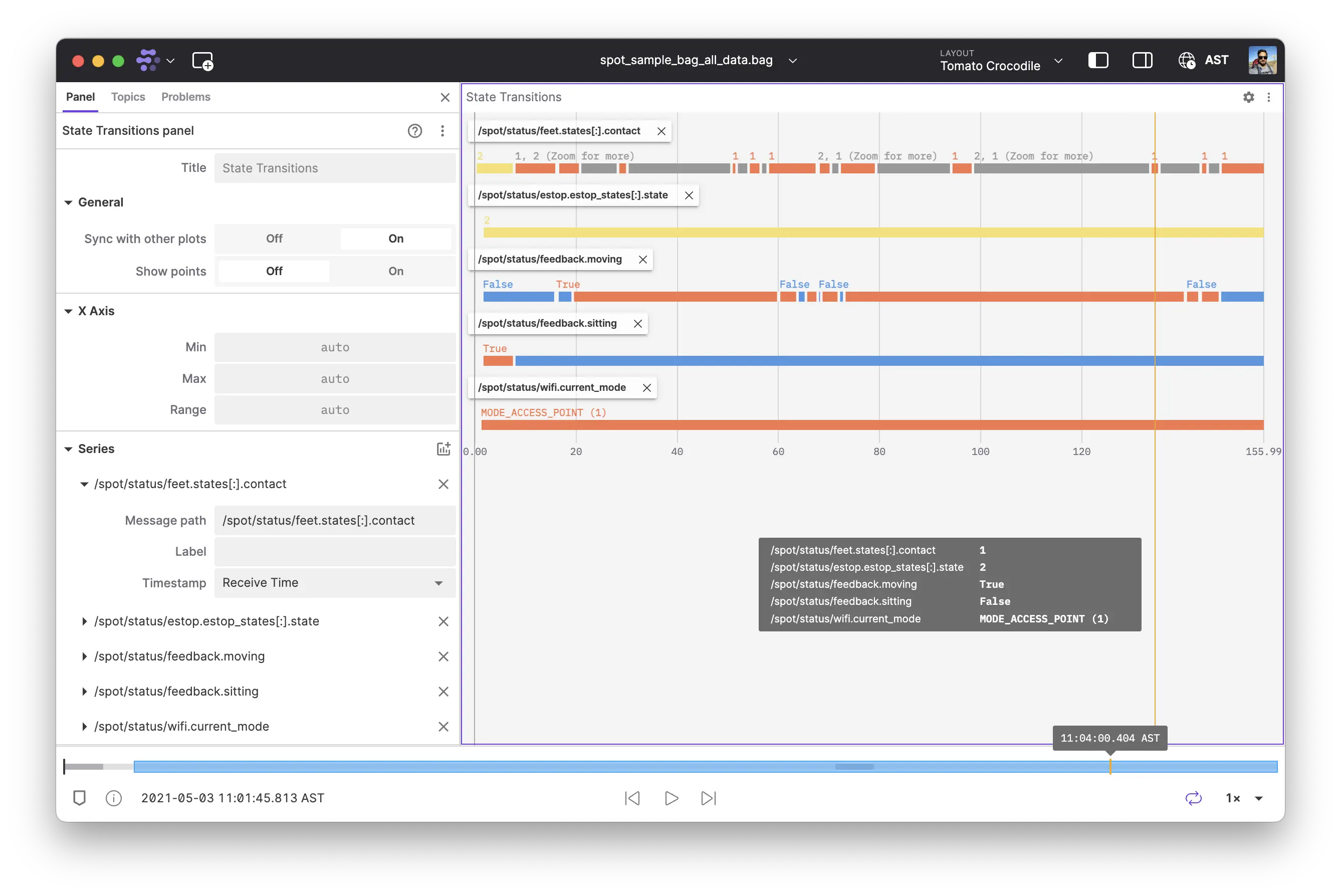This screenshot has height=896, width=1341.
Task: Switch to the Topics tab
Action: pyautogui.click(x=128, y=97)
